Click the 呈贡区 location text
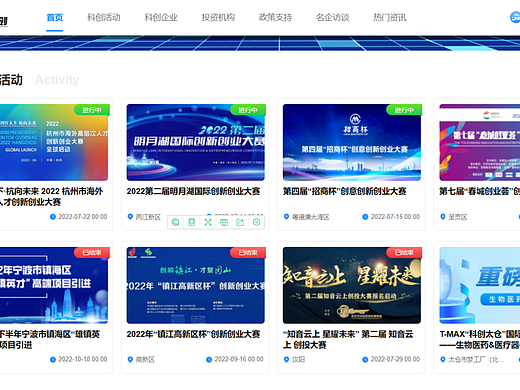Screen dimensions: 520x390 pyautogui.click(x=458, y=217)
